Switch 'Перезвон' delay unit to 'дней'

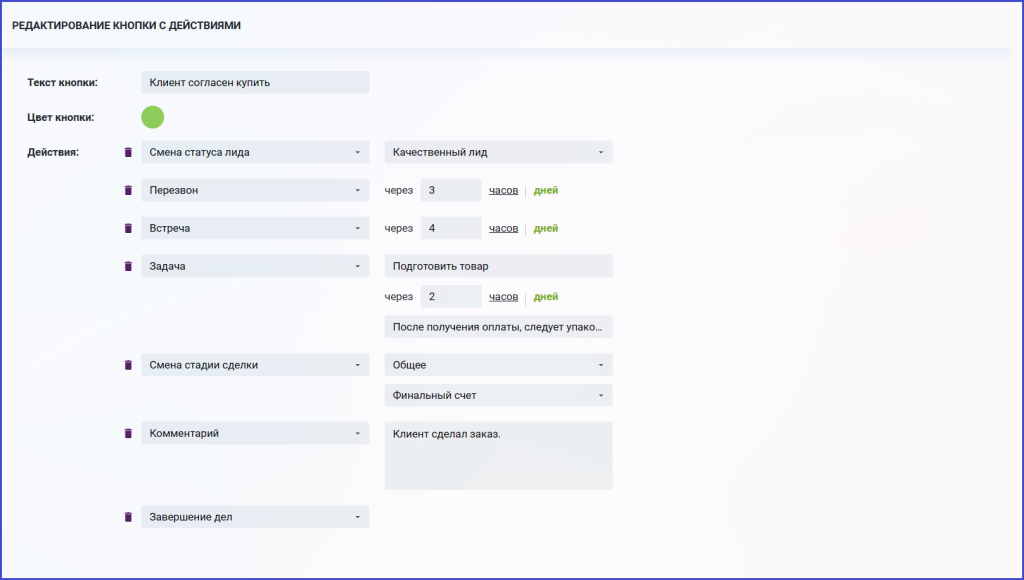point(546,190)
